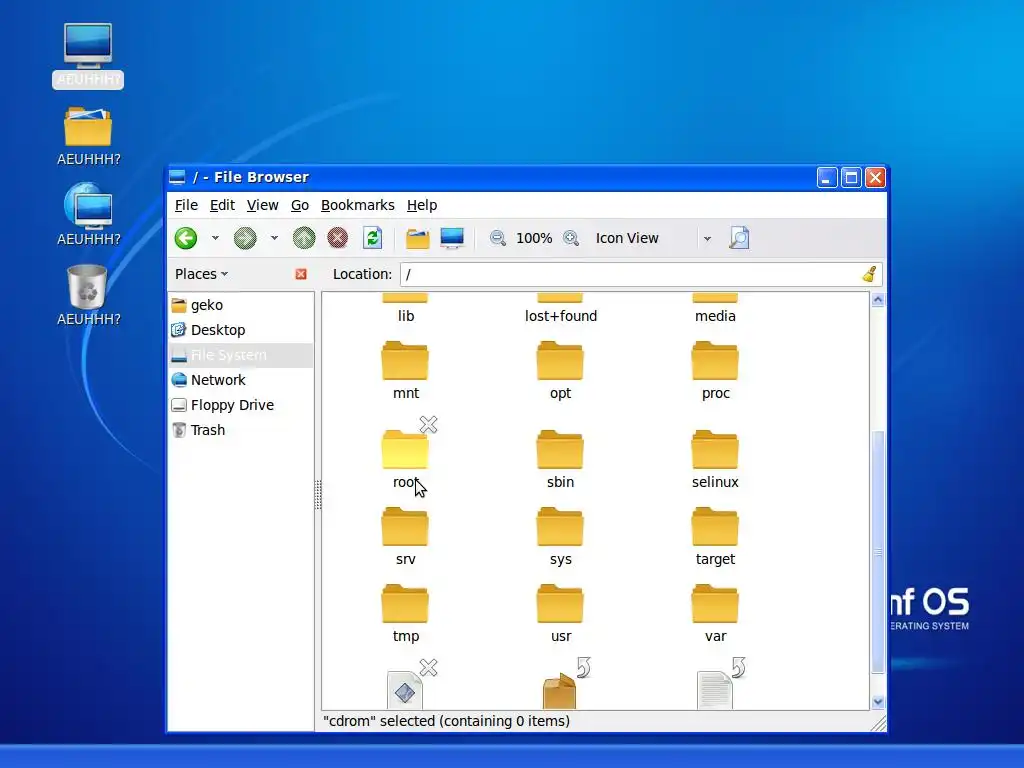Open the Edit menu
Viewport: 1024px width, 768px height.
click(x=222, y=205)
